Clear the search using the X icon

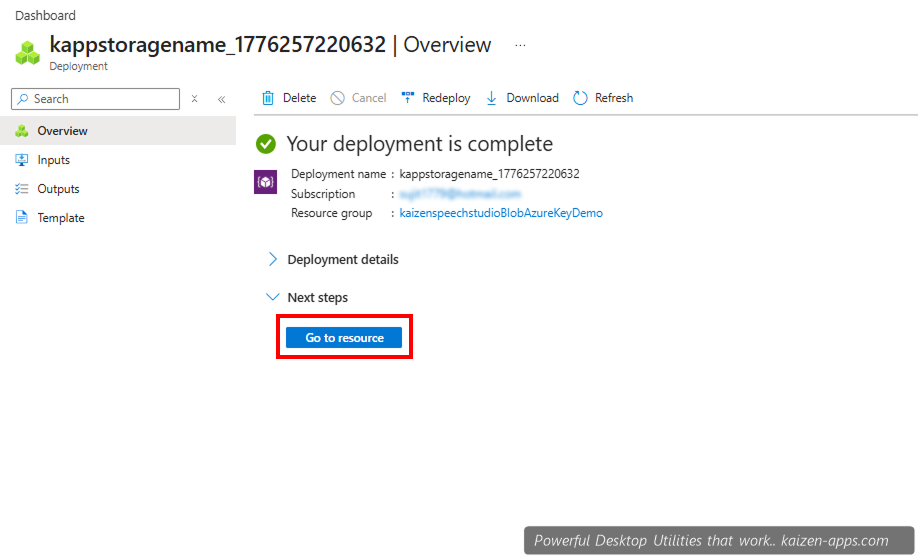(x=194, y=99)
